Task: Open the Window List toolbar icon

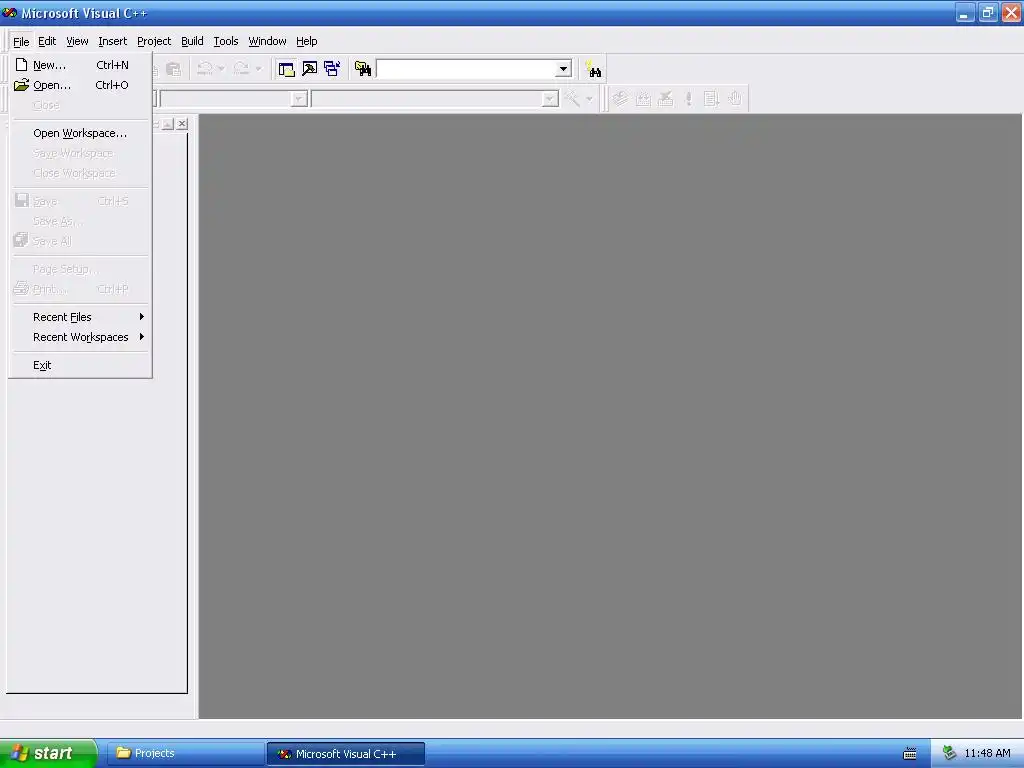Action: pyautogui.click(x=332, y=69)
